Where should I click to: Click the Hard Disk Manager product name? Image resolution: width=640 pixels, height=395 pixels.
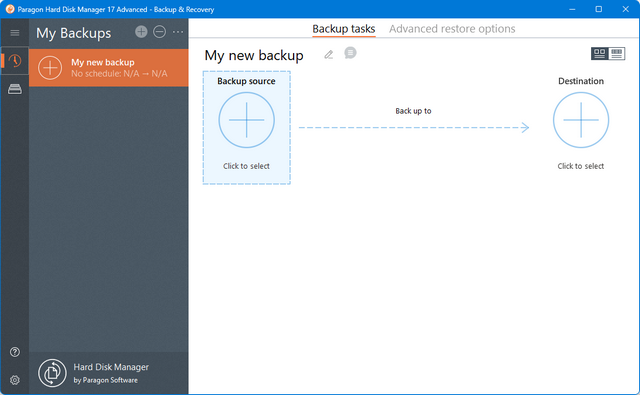pos(111,367)
